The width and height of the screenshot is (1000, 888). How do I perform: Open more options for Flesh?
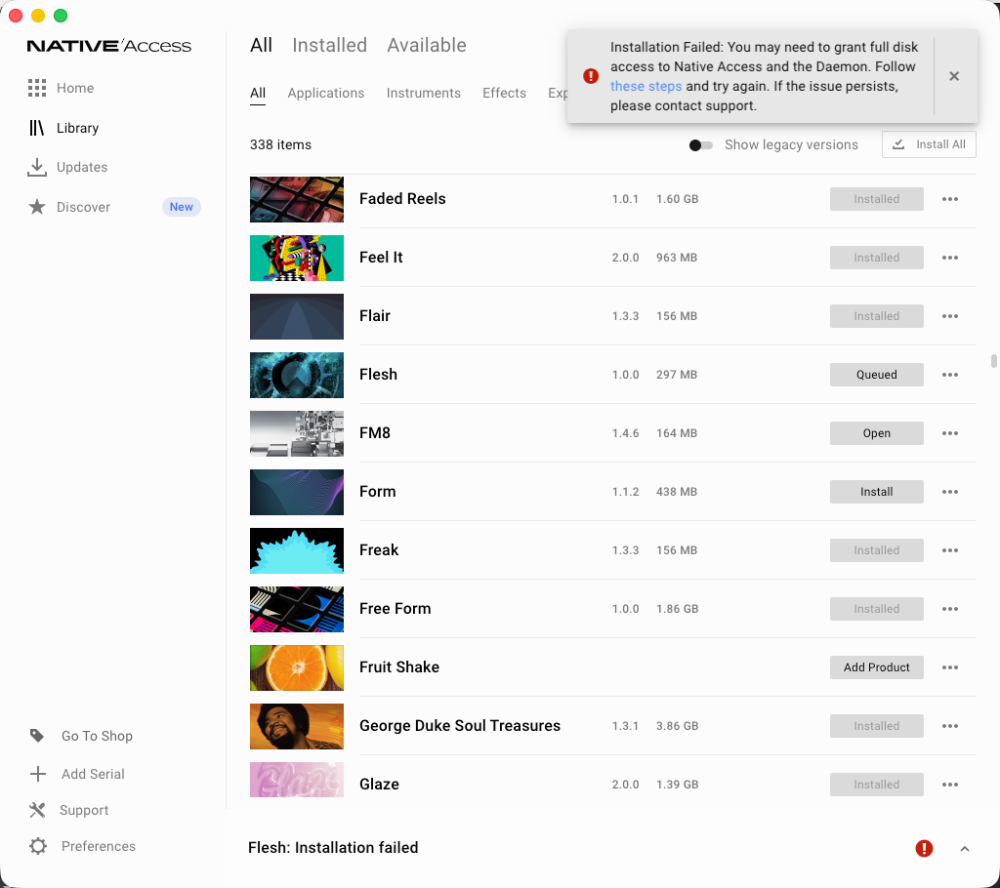pyautogui.click(x=950, y=374)
